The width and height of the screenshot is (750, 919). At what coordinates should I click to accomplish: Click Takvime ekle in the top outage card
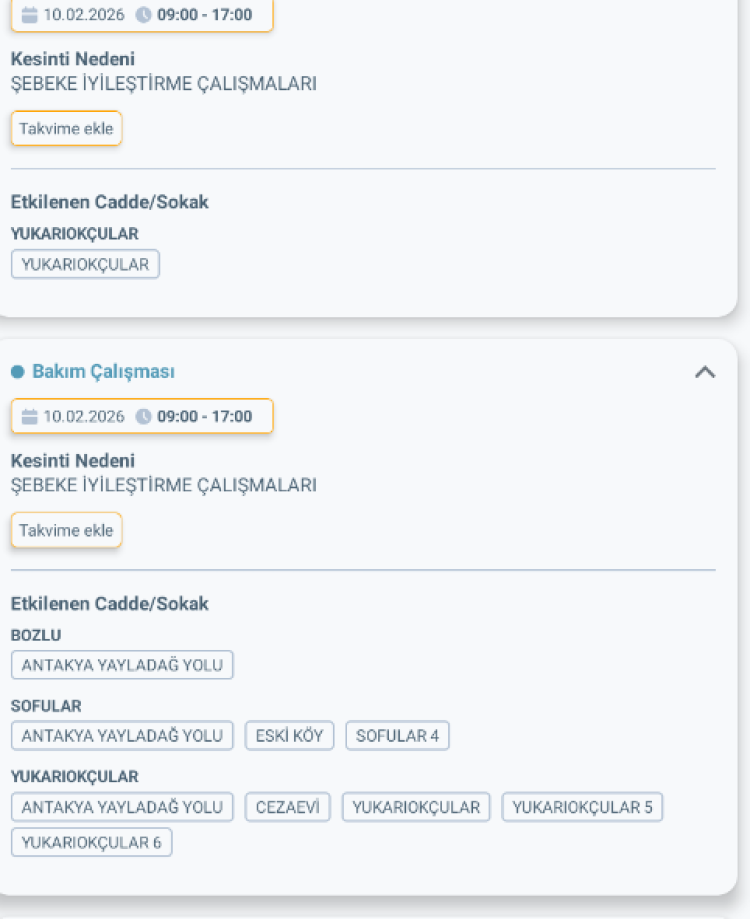pos(66,128)
